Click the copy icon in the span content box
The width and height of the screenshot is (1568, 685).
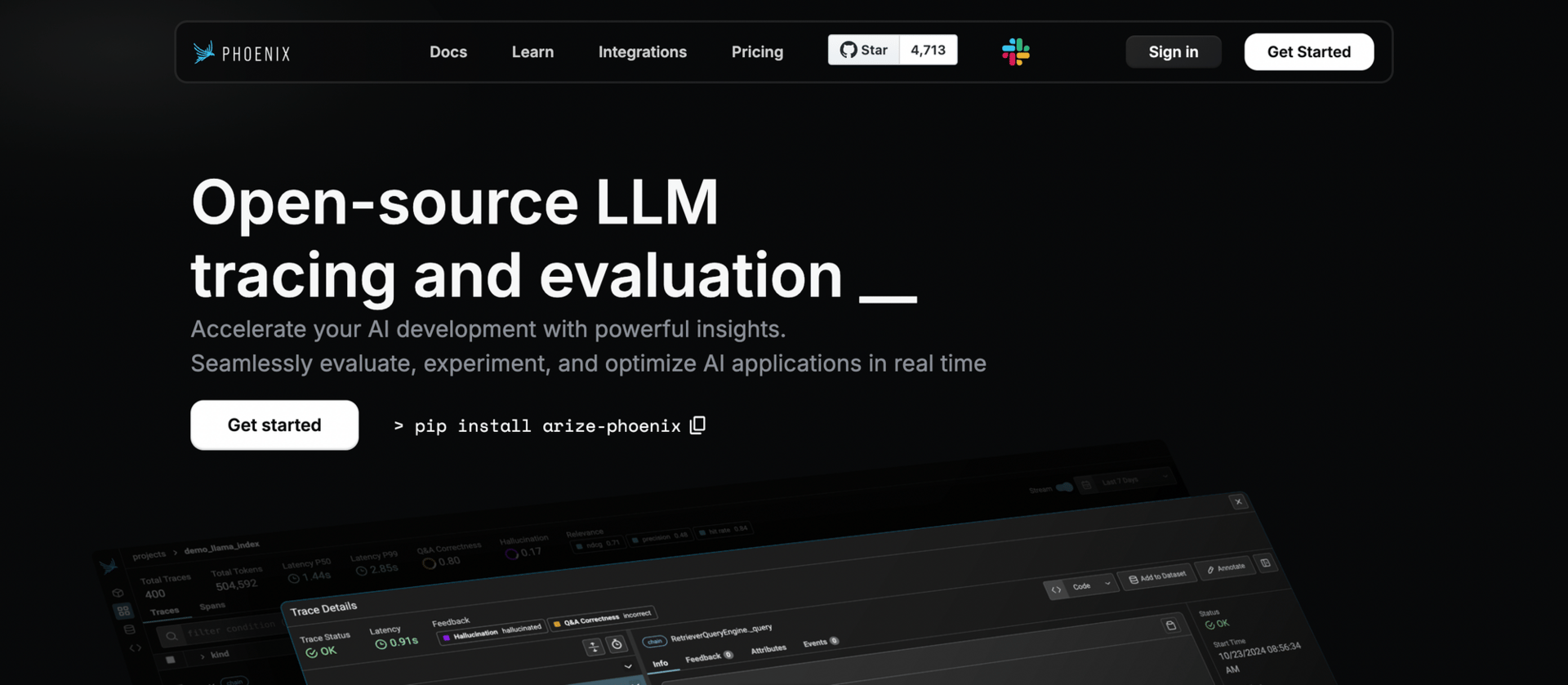point(1170,625)
